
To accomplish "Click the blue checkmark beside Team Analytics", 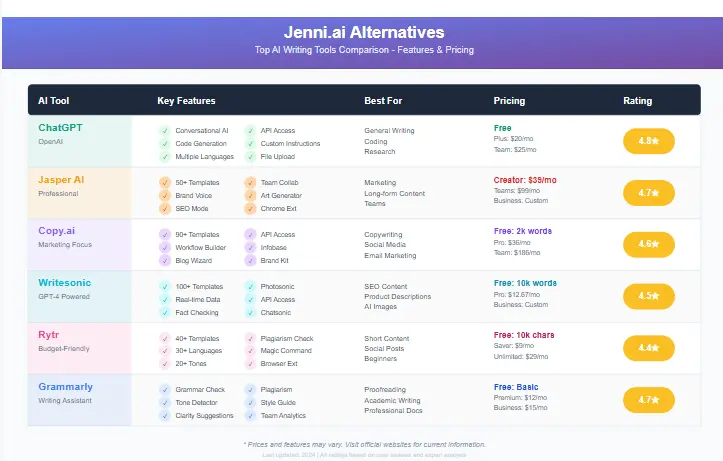I will click(250, 415).
